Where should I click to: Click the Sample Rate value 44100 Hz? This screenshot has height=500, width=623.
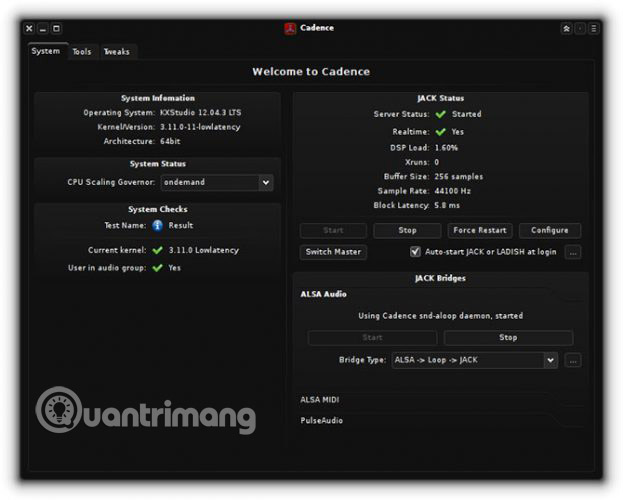coord(453,191)
